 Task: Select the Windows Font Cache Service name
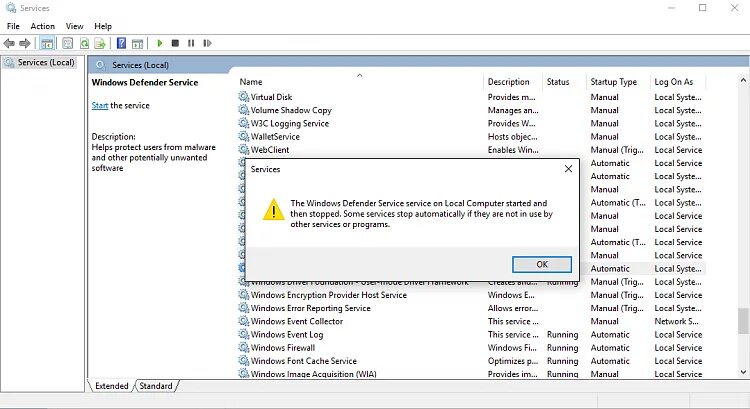pyautogui.click(x=304, y=361)
